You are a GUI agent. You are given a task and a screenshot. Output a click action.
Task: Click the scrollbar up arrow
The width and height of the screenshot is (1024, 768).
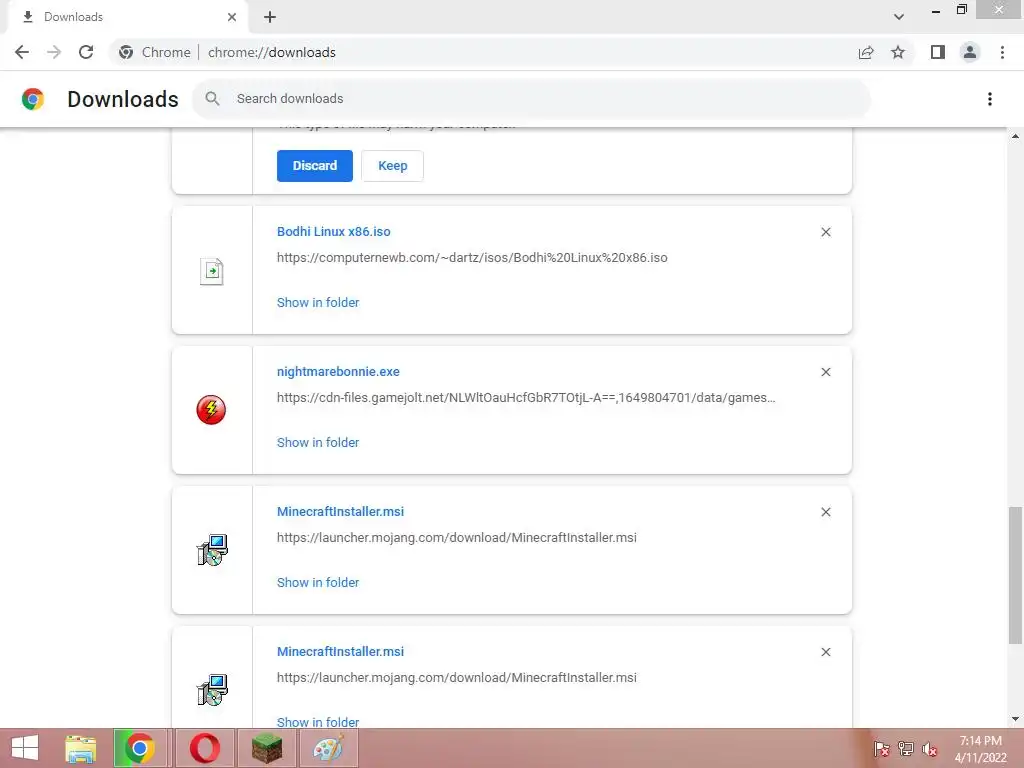(x=1015, y=136)
